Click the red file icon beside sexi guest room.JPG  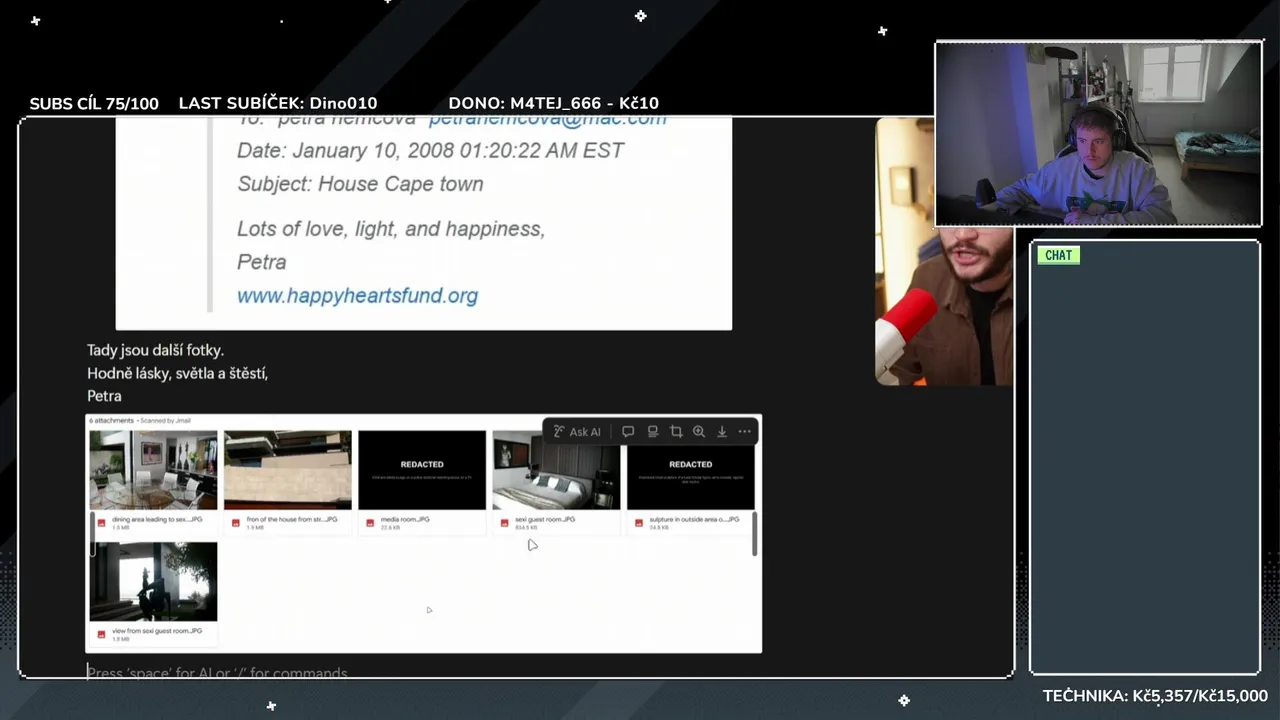click(505, 523)
